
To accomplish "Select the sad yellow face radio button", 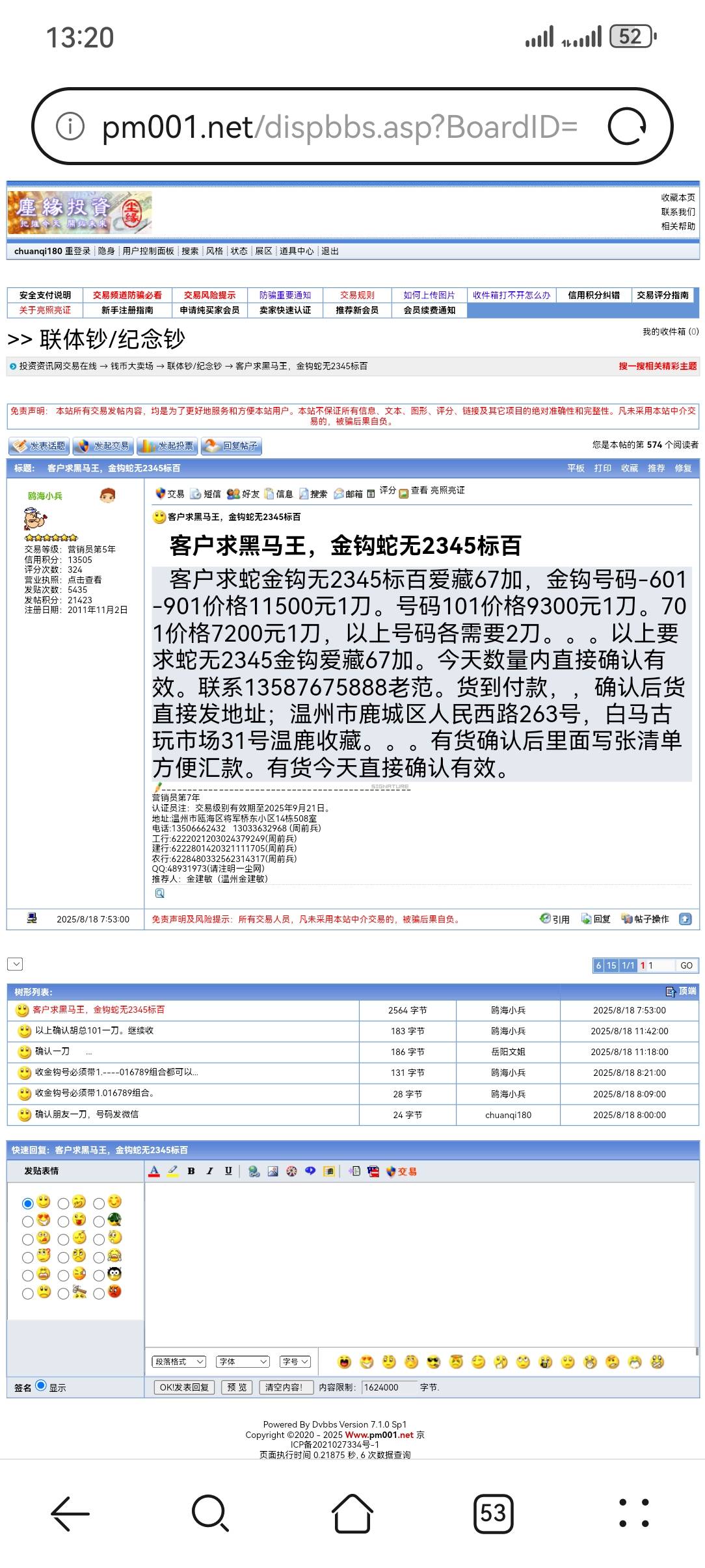I will pos(28,1294).
